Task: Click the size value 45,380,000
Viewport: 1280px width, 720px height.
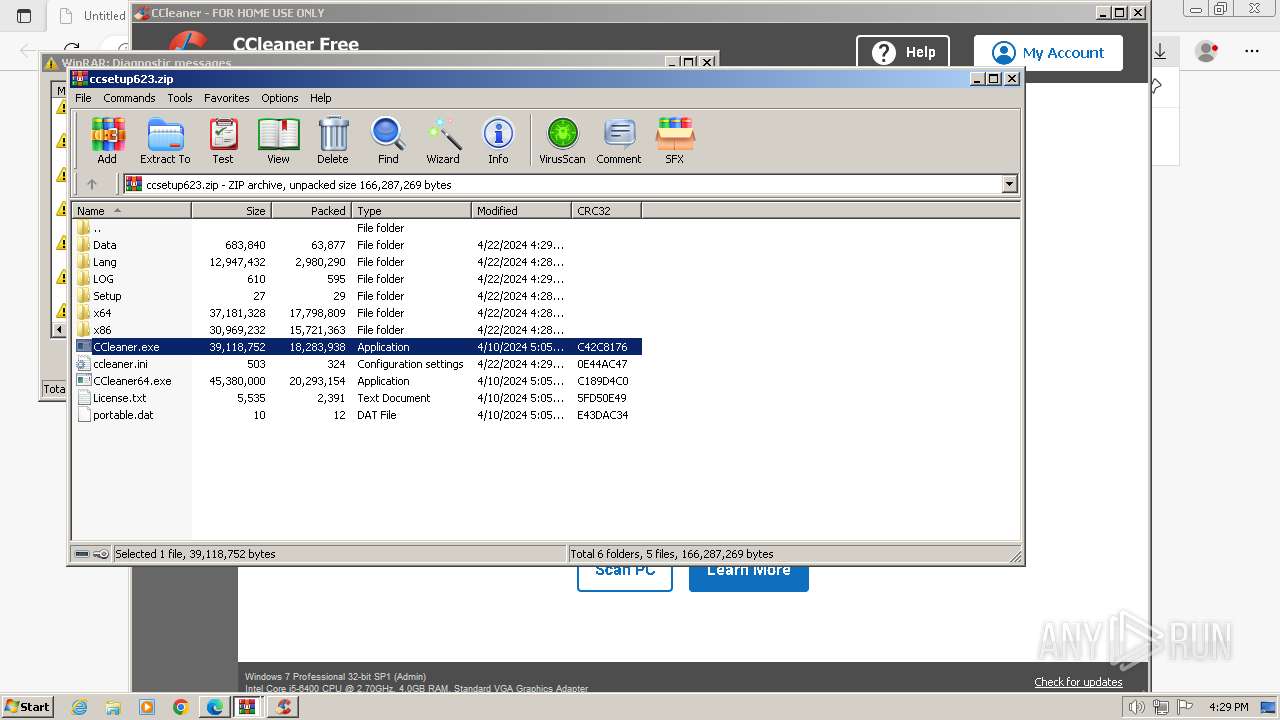Action: (x=237, y=381)
